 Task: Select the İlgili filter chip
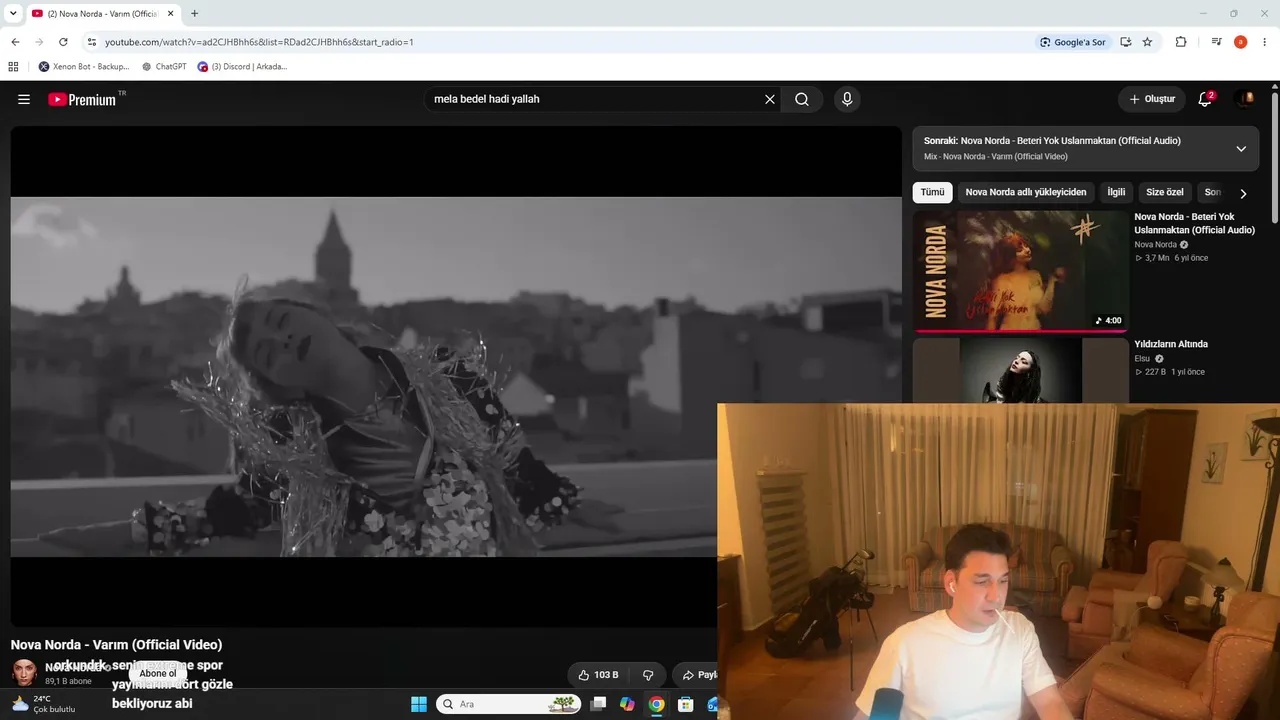pos(1116,192)
